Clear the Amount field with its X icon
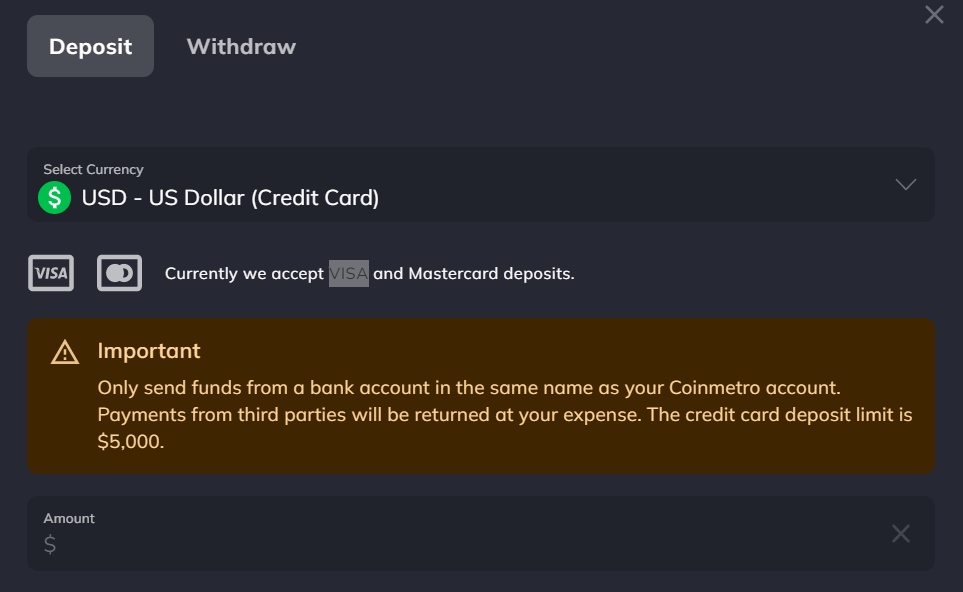This screenshot has width=963, height=592. pos(900,534)
